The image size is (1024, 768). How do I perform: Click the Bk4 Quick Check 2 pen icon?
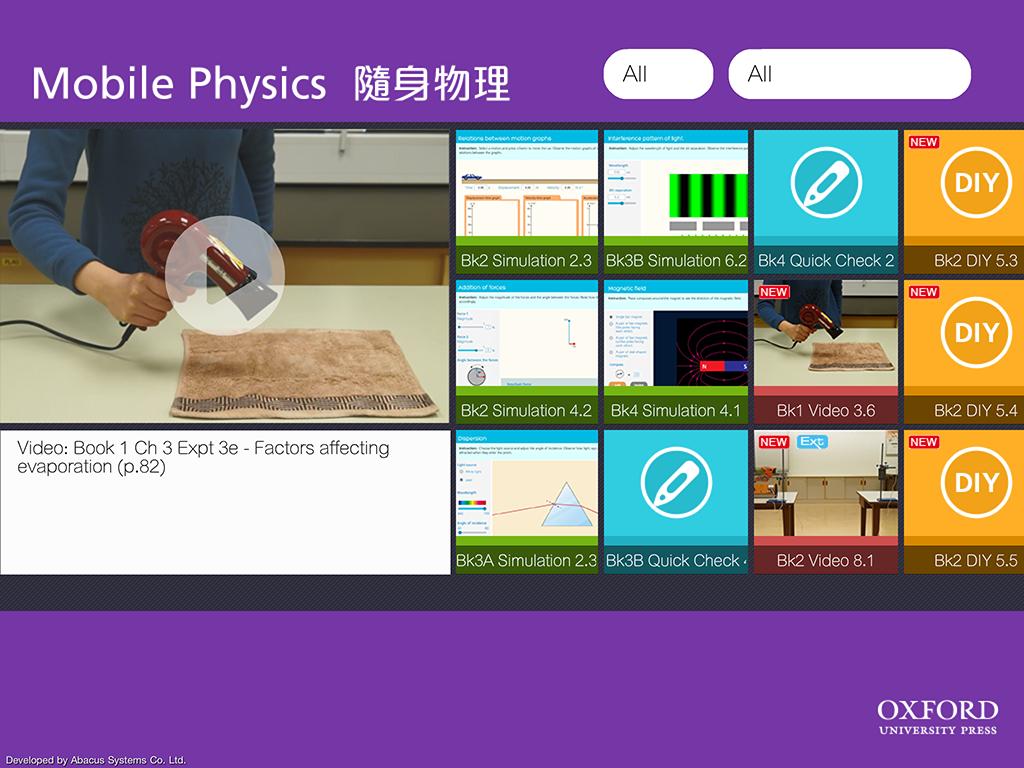tap(826, 182)
